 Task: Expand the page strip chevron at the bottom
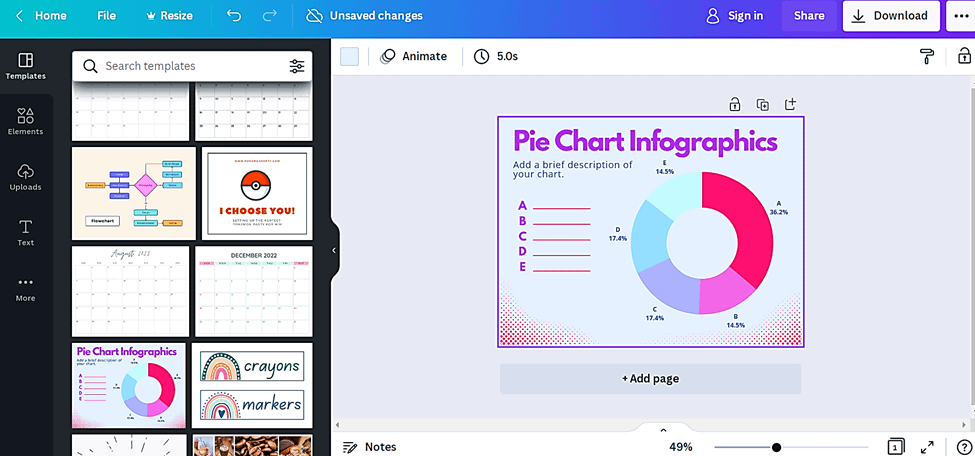(x=663, y=430)
